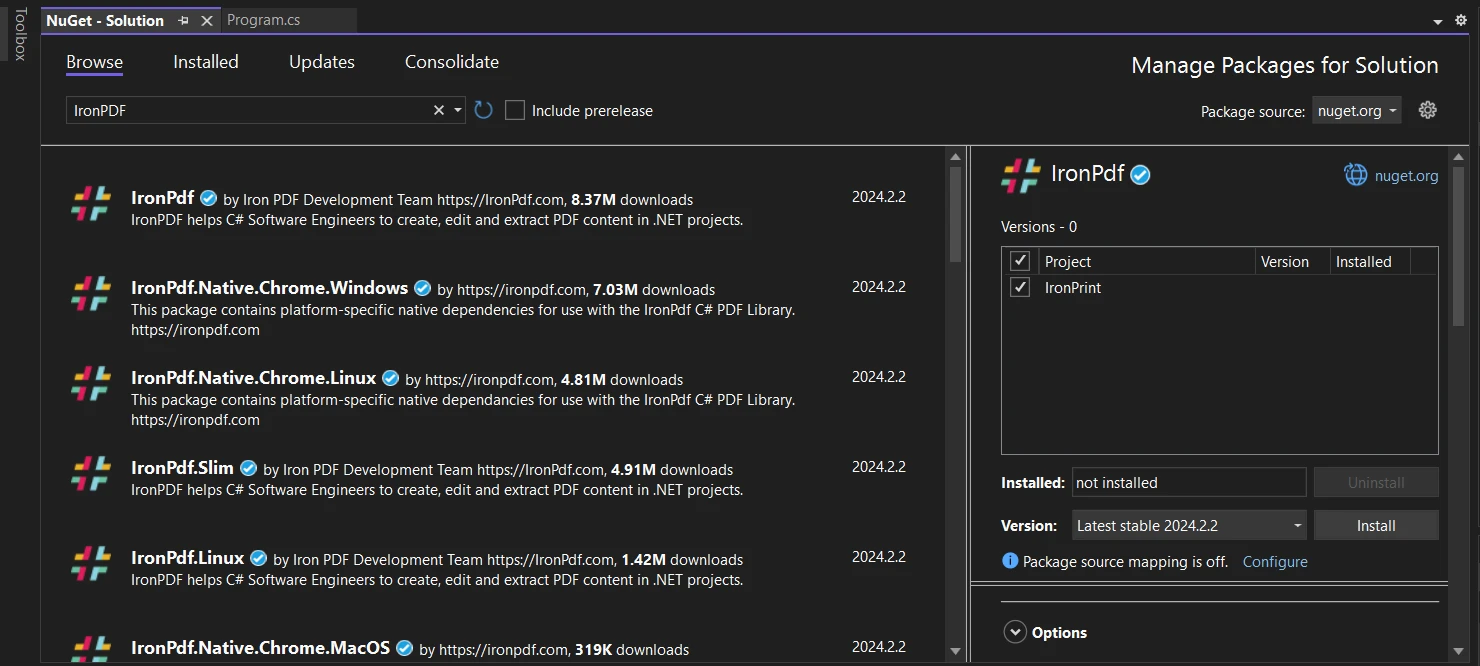Viewport: 1480px width, 666px height.
Task: Click the Configure link
Action: pos(1275,561)
